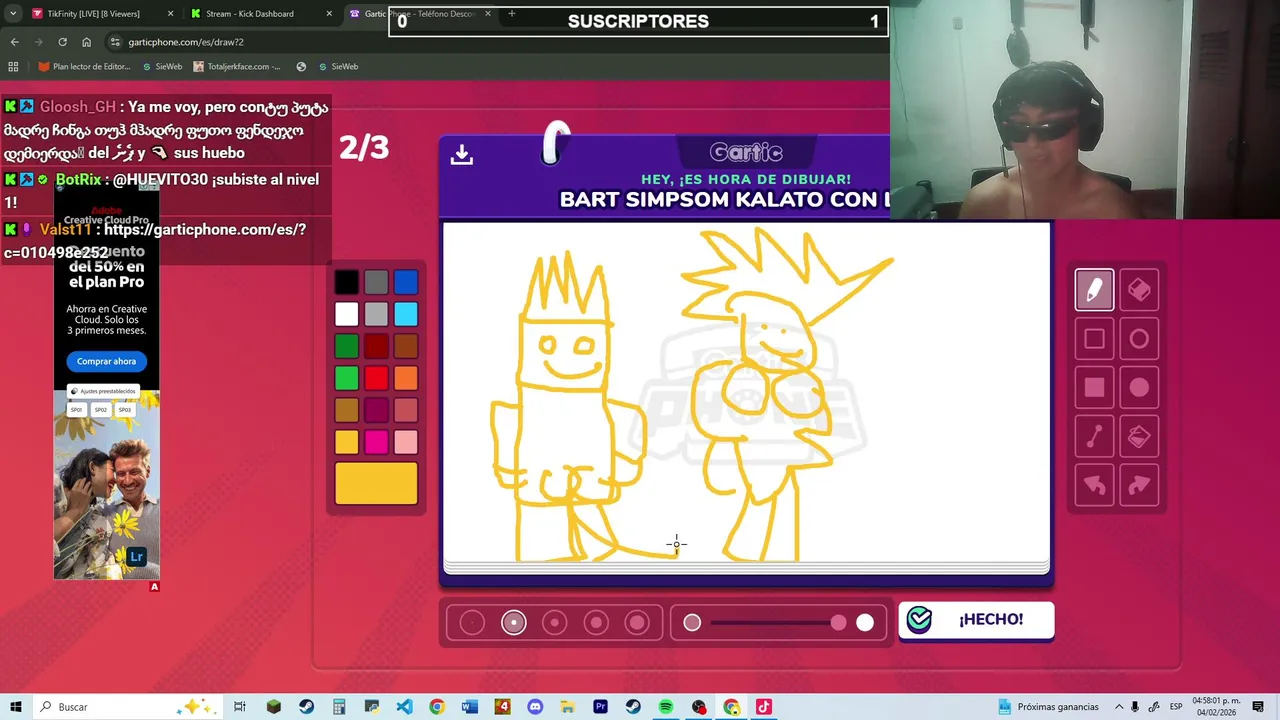
Task: Pick the hot pink color swatch
Action: [376, 442]
